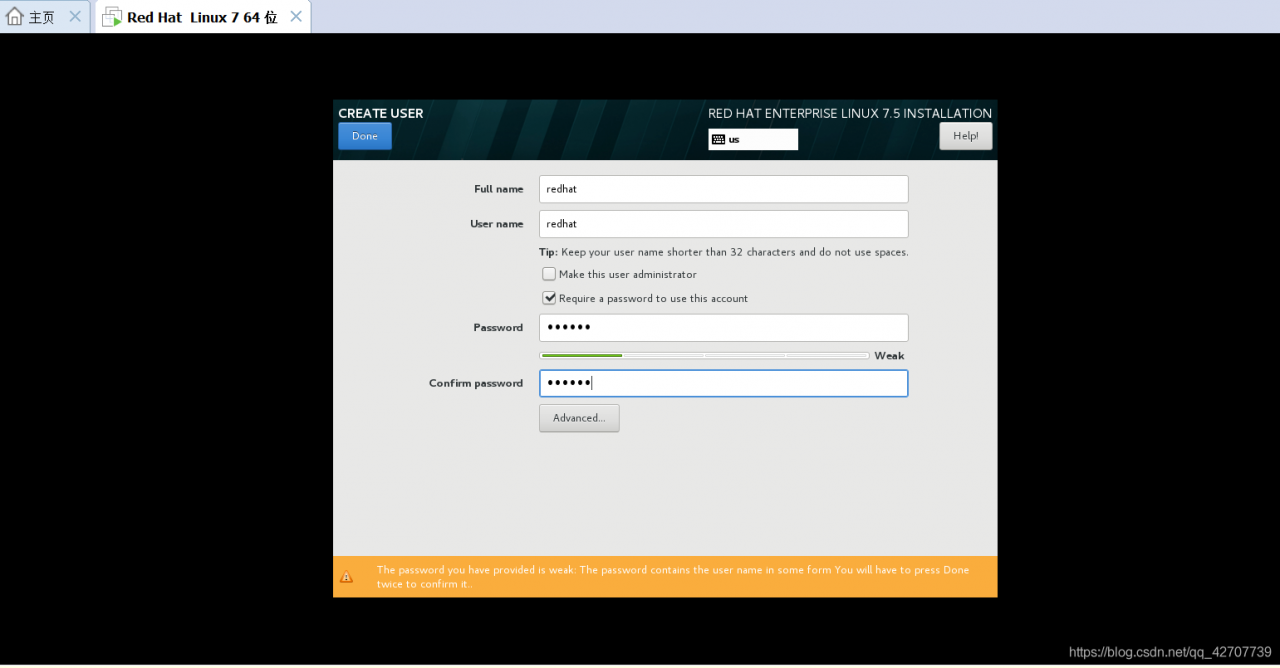The height and width of the screenshot is (668, 1280).
Task: Click the blue Done button
Action: [x=365, y=136]
